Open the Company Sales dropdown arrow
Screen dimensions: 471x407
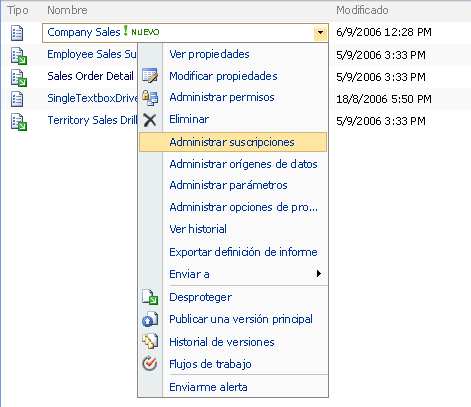tap(320, 33)
